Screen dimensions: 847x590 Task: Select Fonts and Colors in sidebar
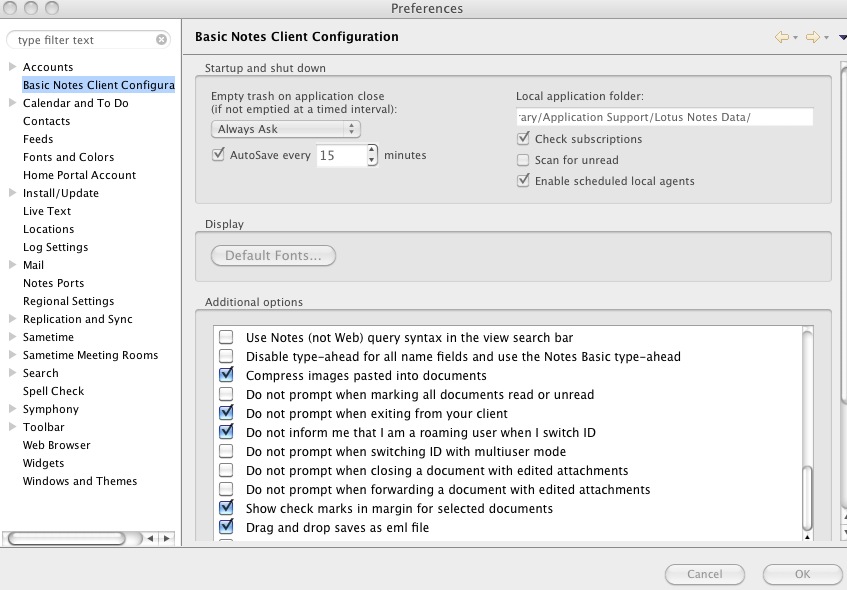68,157
